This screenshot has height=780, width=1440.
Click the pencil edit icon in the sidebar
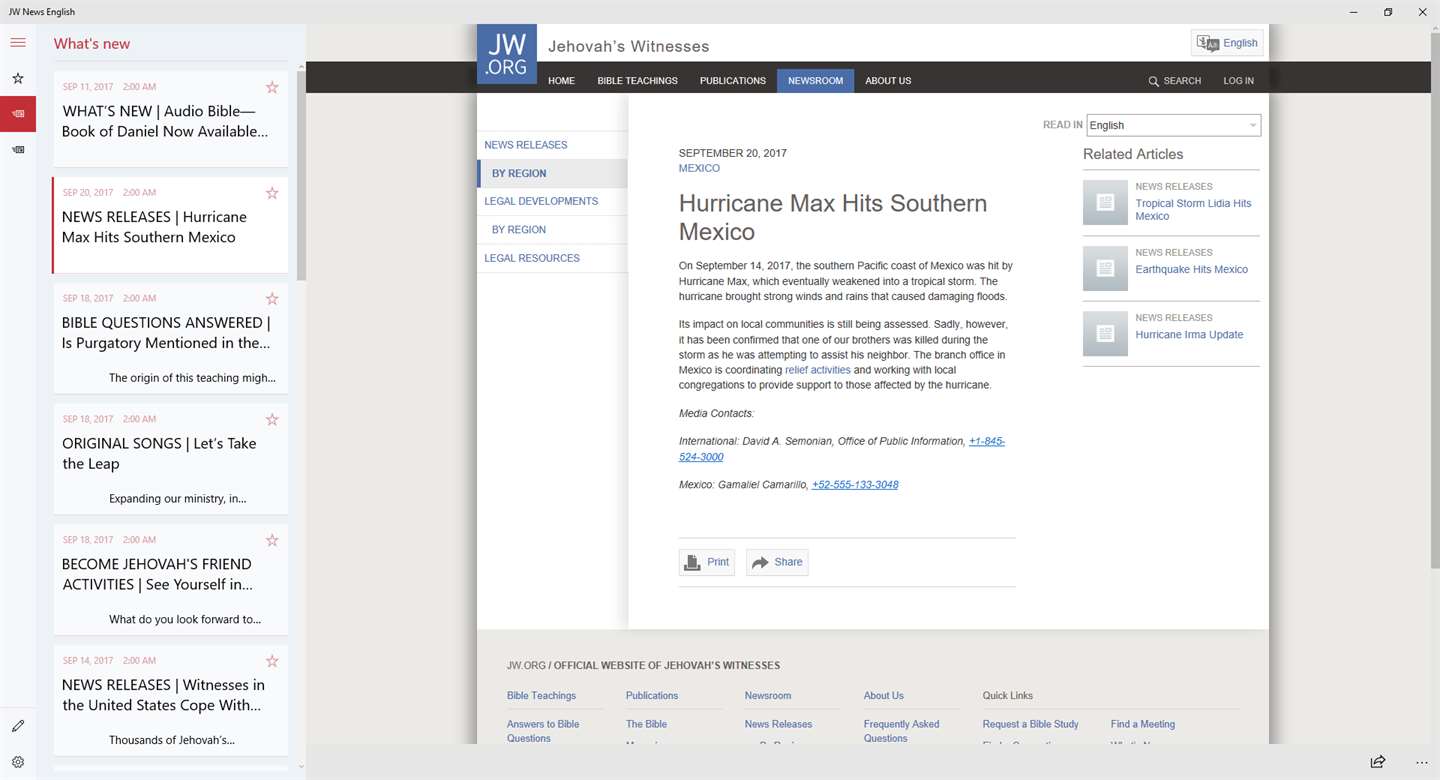click(18, 726)
